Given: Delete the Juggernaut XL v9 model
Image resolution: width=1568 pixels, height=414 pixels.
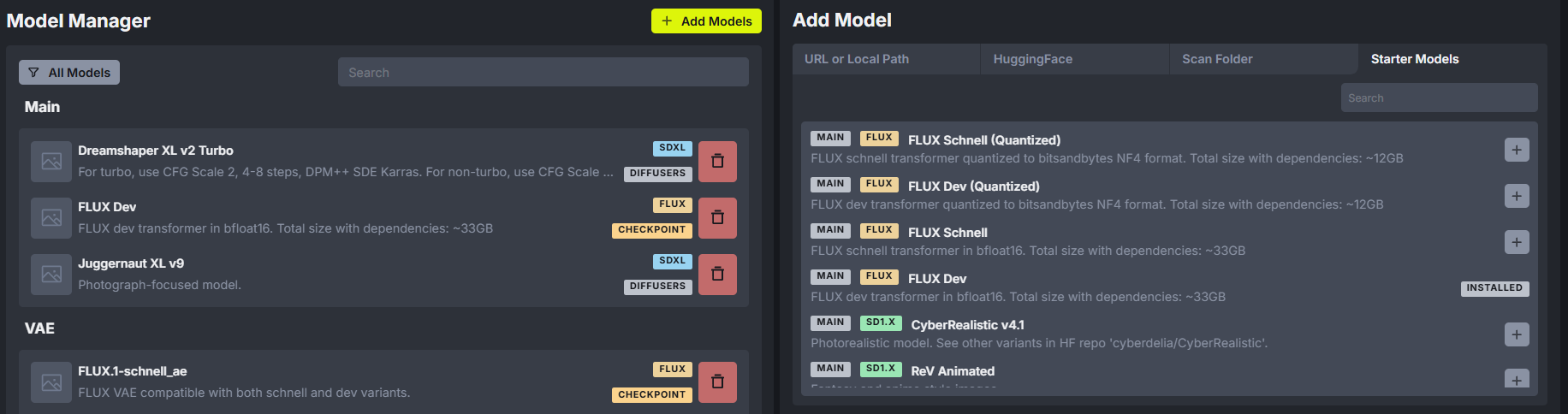Looking at the screenshot, I should tap(717, 274).
